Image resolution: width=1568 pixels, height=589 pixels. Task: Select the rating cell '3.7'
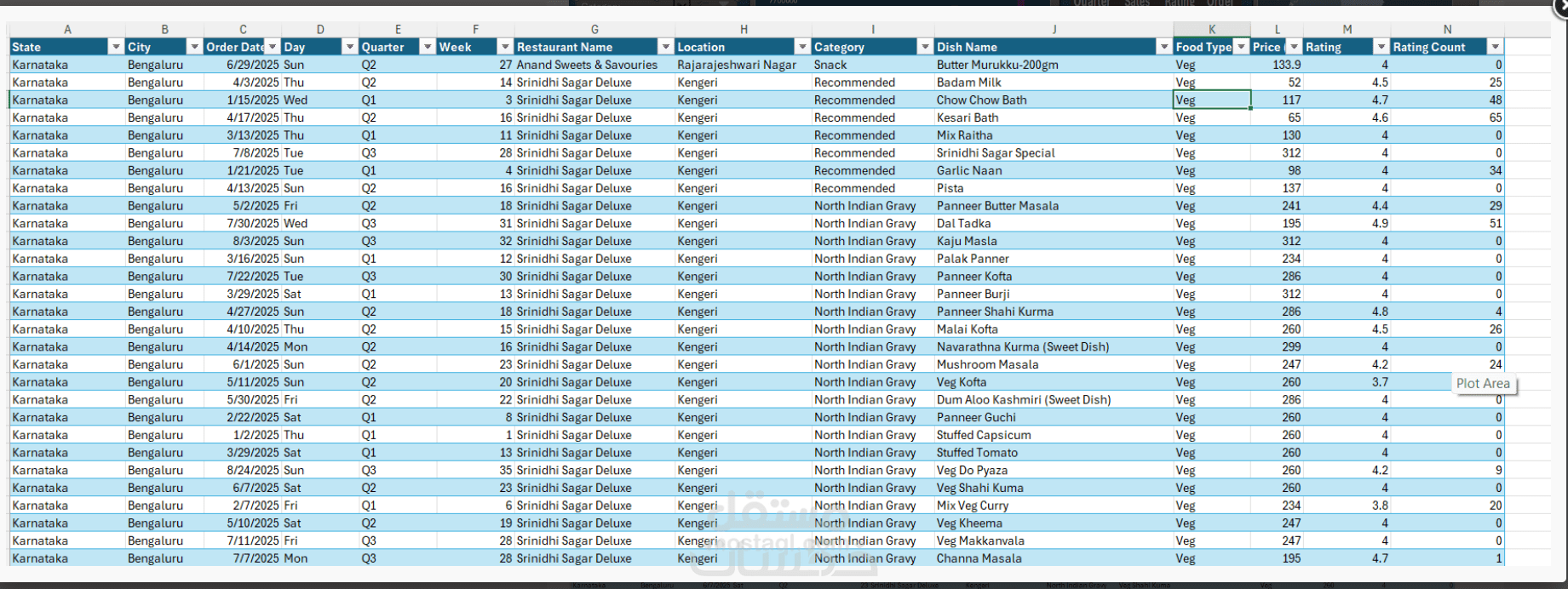pos(1347,382)
